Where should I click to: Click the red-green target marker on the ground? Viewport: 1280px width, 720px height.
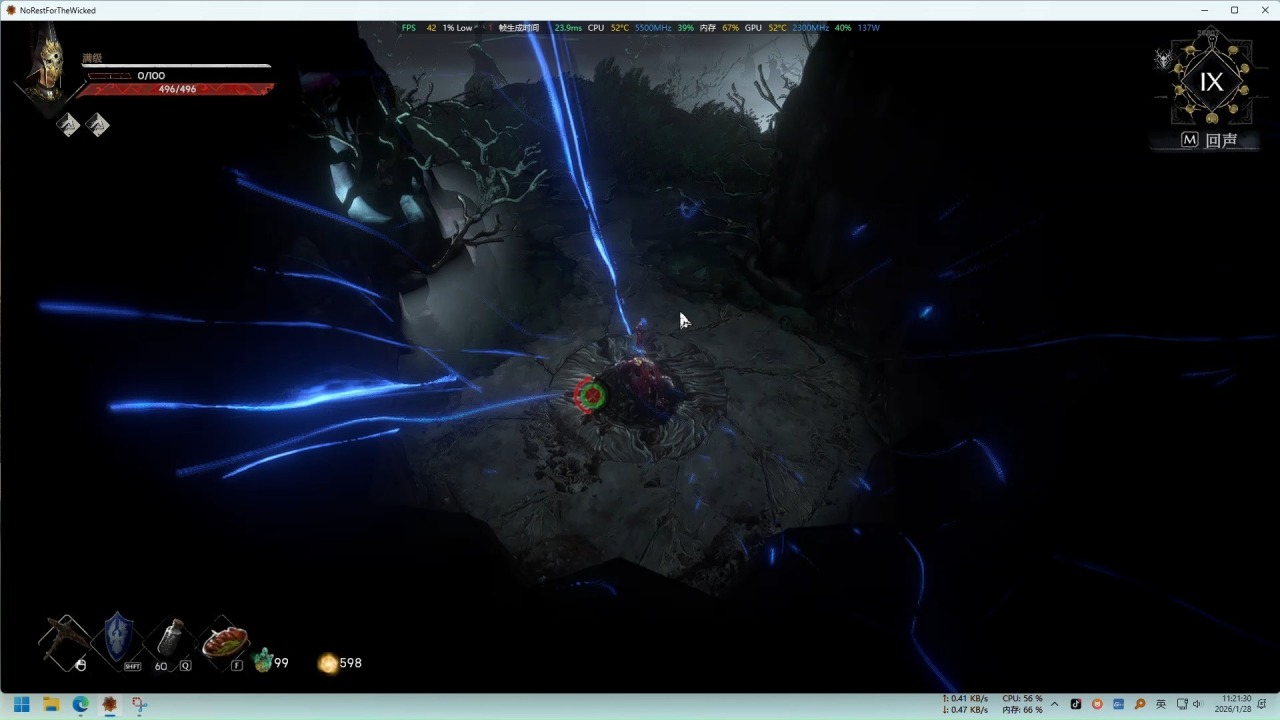pyautogui.click(x=590, y=395)
